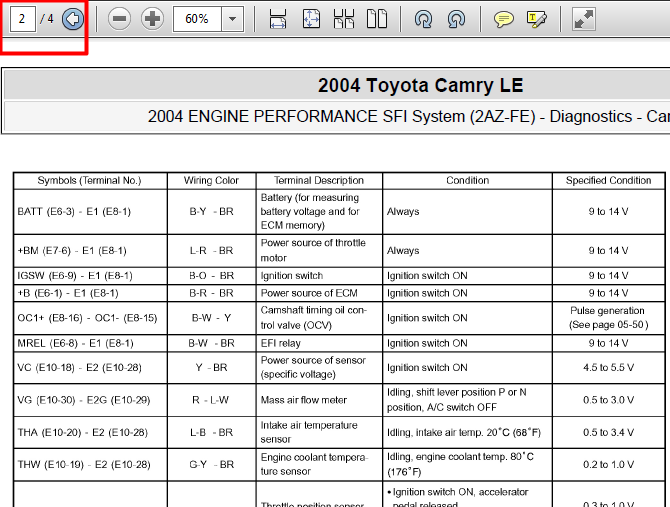Toggle full screen expand icon

point(584,19)
